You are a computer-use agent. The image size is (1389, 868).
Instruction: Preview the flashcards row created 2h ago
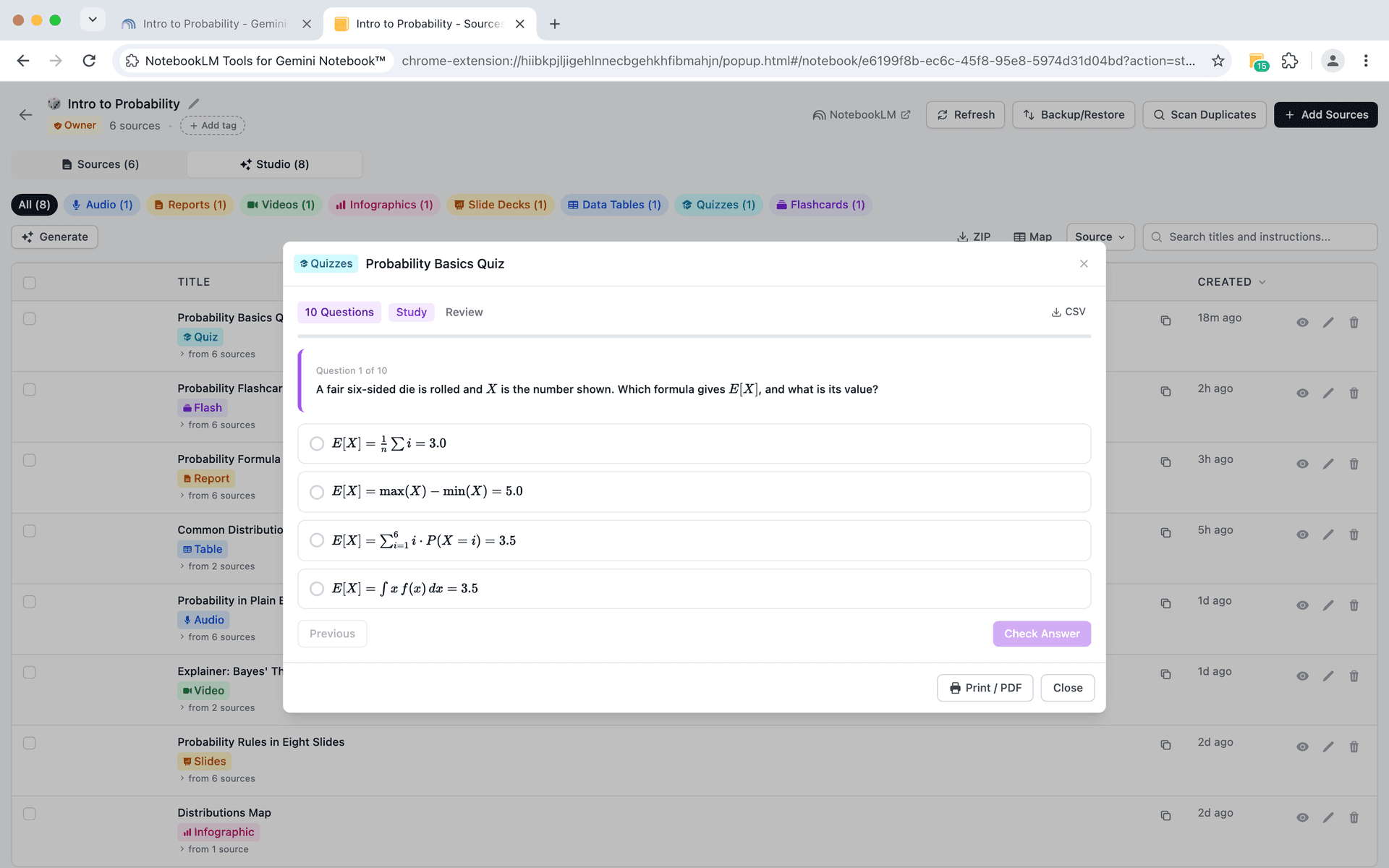pos(1302,393)
